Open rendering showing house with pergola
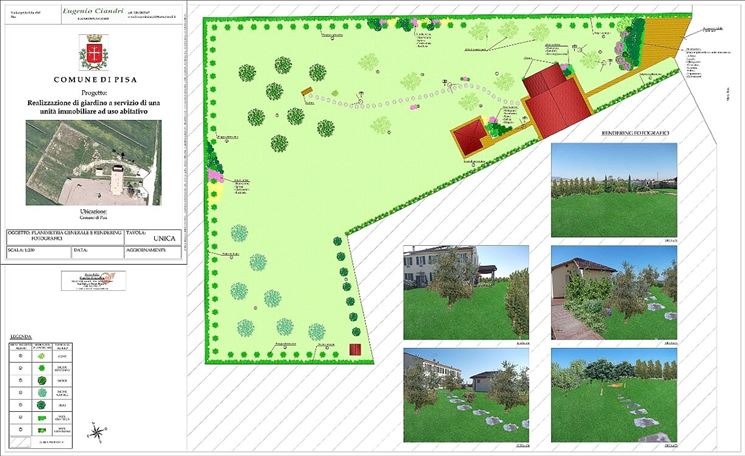 [465, 292]
